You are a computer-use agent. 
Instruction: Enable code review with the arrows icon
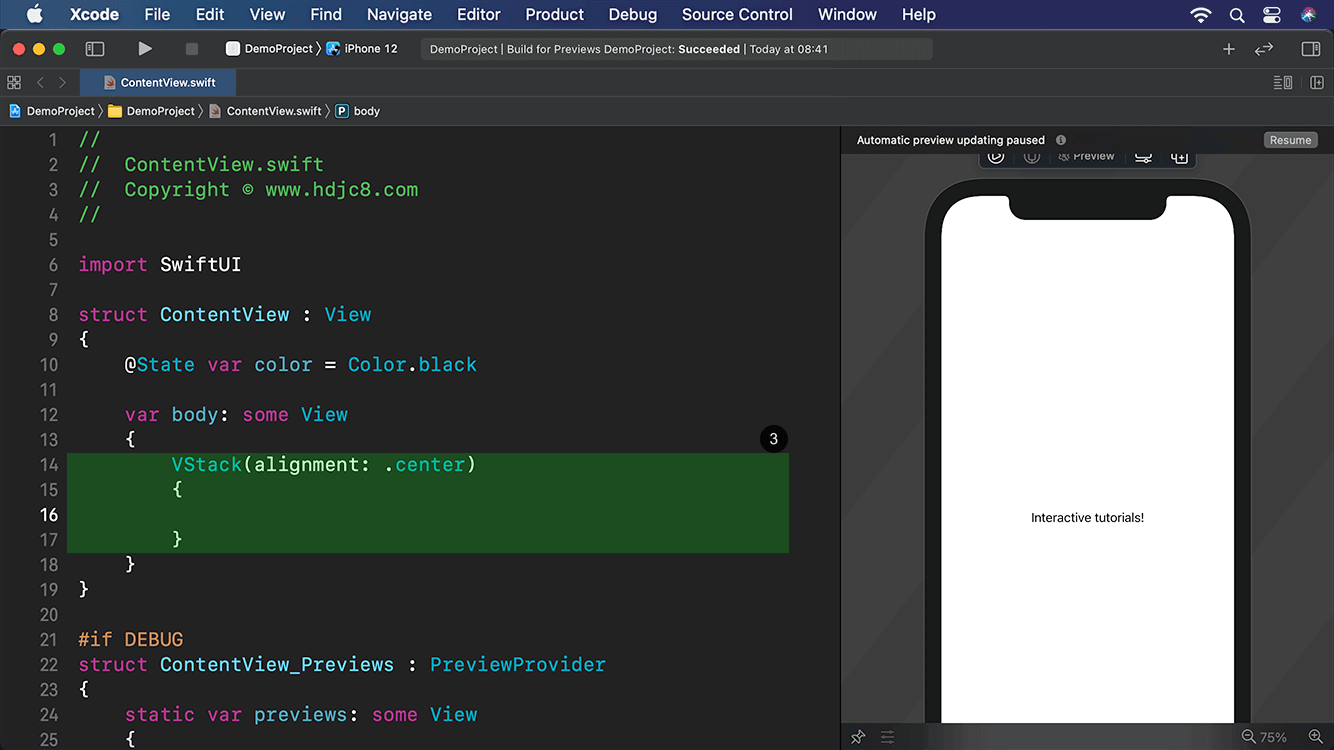click(1264, 48)
